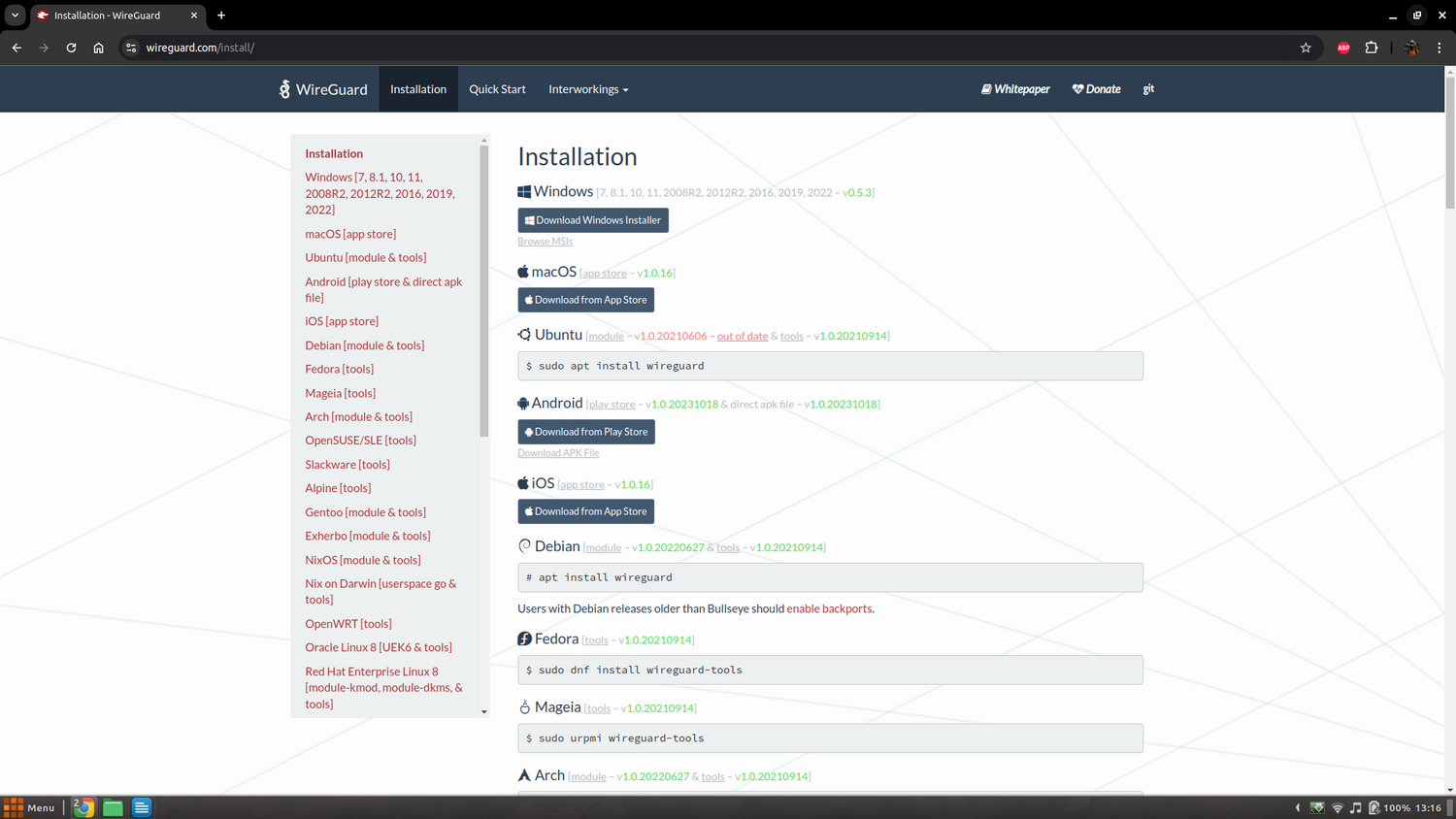
Task: Click the Ubuntu module link
Action: click(606, 337)
